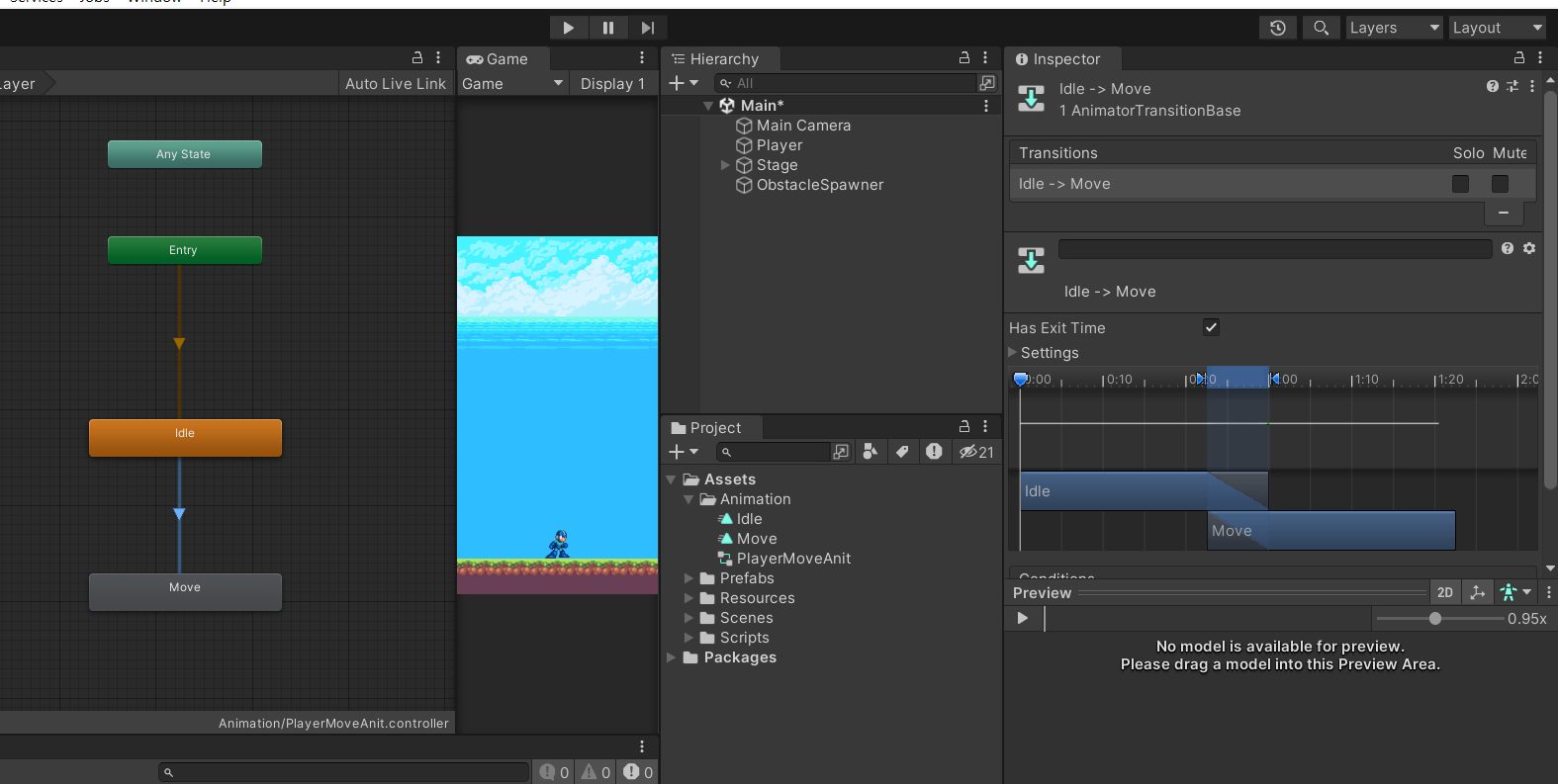Lock the Inspector panel
Viewport: 1558px width, 784px height.
pos(1519,58)
